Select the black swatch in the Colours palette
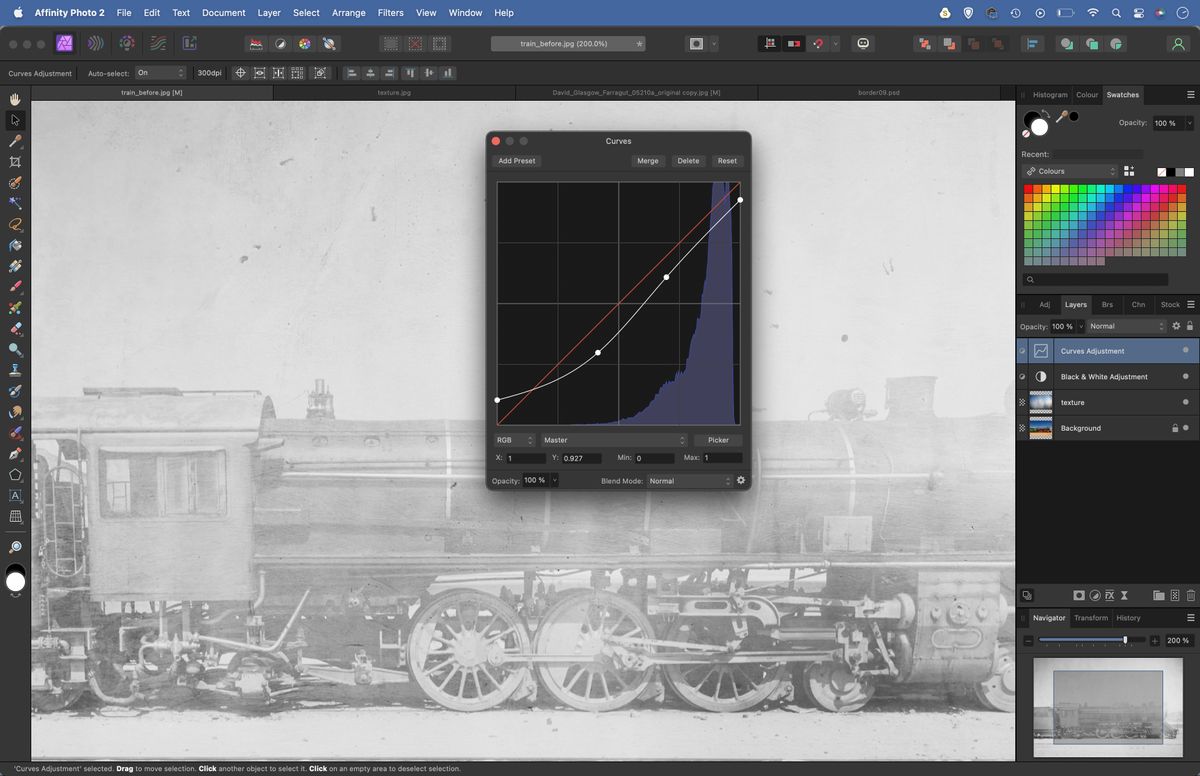 [x=1171, y=172]
